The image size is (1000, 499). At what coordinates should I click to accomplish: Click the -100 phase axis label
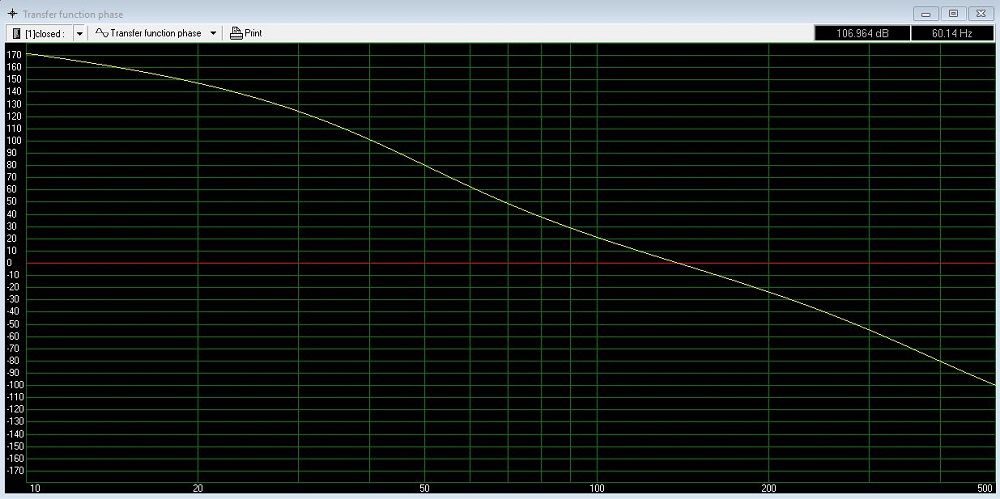pyautogui.click(x=13, y=385)
